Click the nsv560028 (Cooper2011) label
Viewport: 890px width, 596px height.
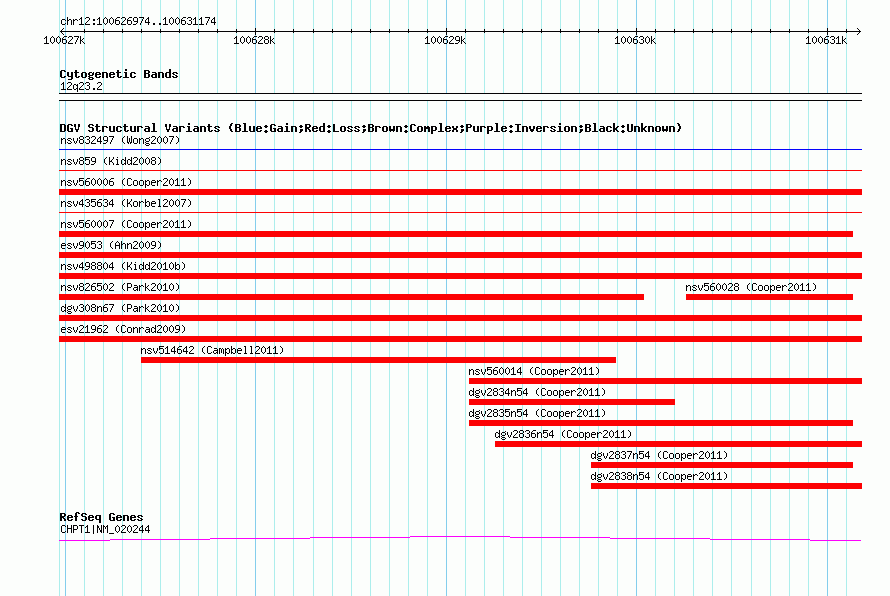click(751, 287)
